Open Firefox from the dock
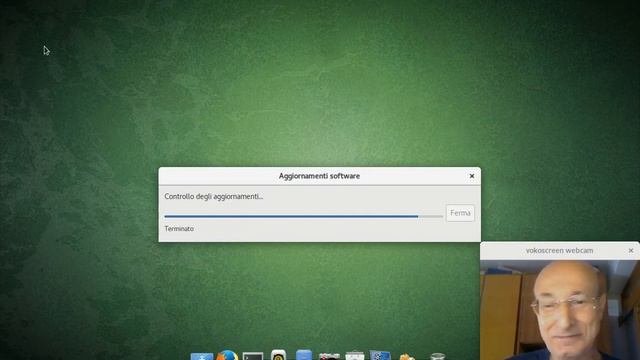 point(227,355)
